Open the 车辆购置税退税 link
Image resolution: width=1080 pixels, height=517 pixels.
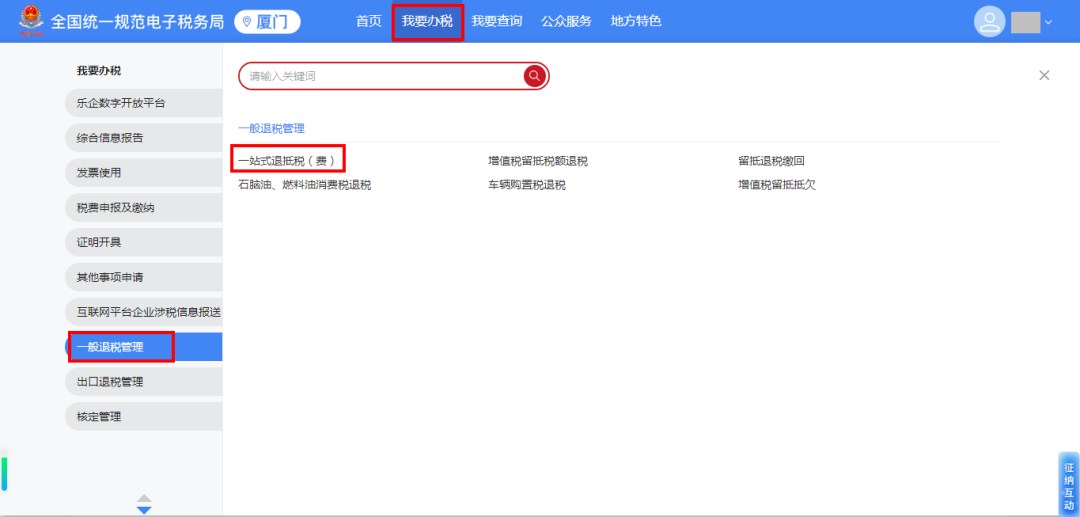pyautogui.click(x=527, y=185)
